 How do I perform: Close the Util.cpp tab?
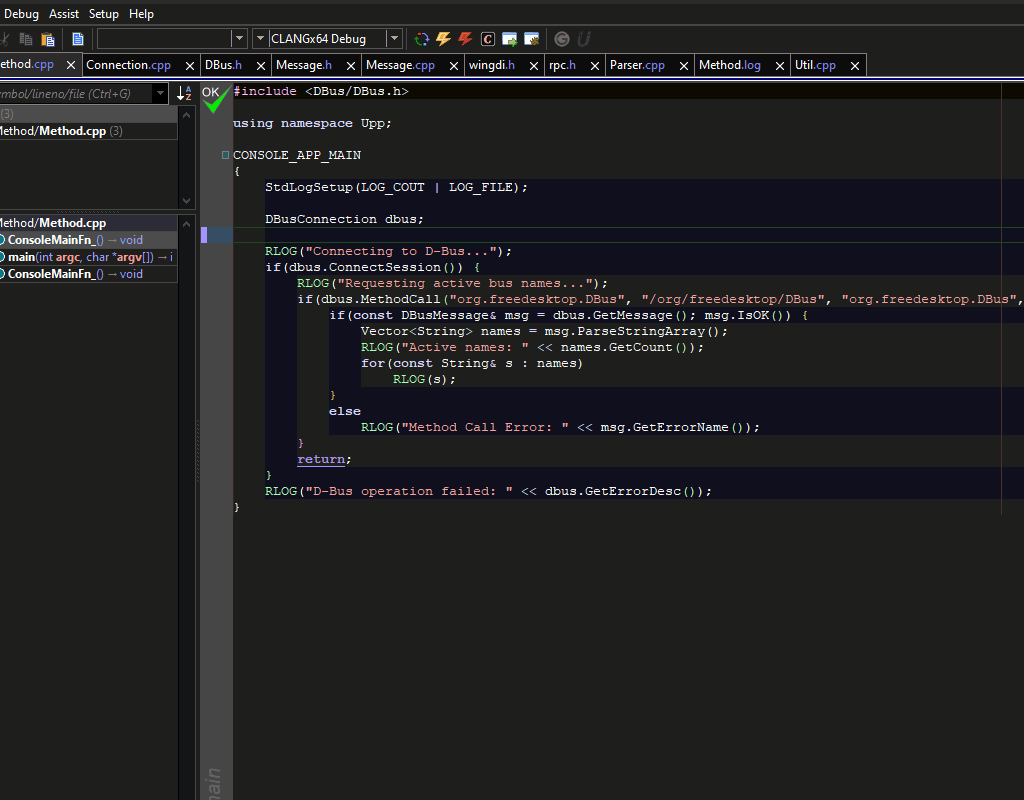855,65
